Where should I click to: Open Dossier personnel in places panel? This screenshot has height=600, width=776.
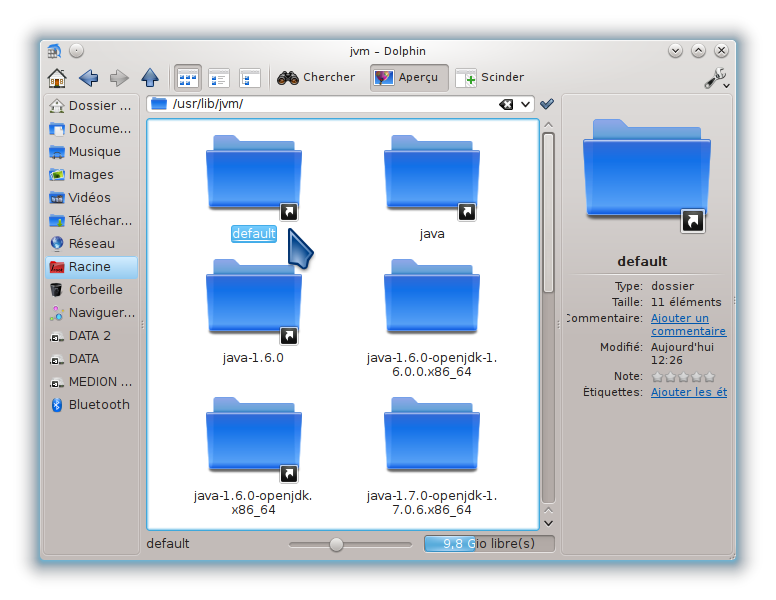pyautogui.click(x=92, y=105)
